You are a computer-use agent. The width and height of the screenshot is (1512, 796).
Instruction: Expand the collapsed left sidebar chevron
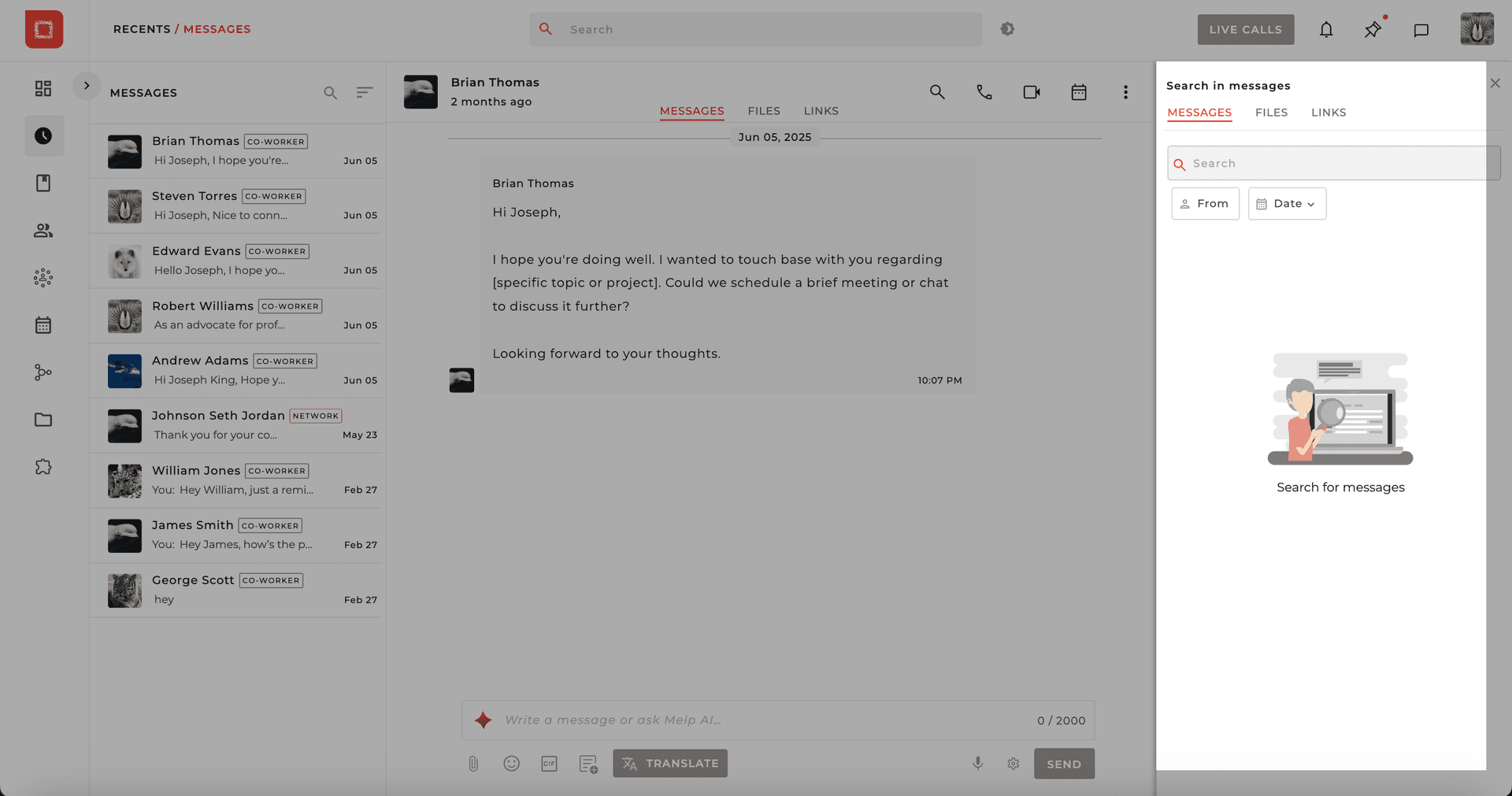pyautogui.click(x=87, y=86)
